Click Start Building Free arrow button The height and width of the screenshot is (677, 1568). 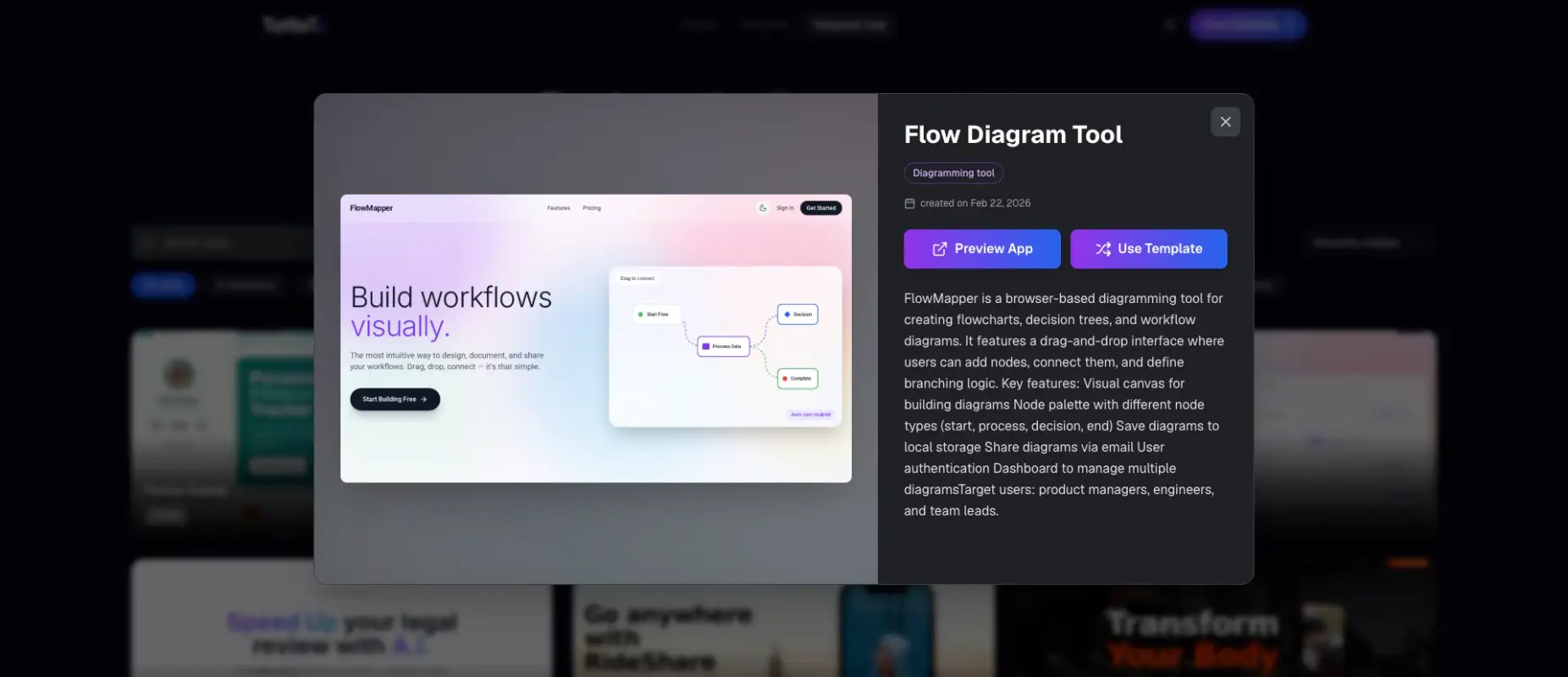395,399
